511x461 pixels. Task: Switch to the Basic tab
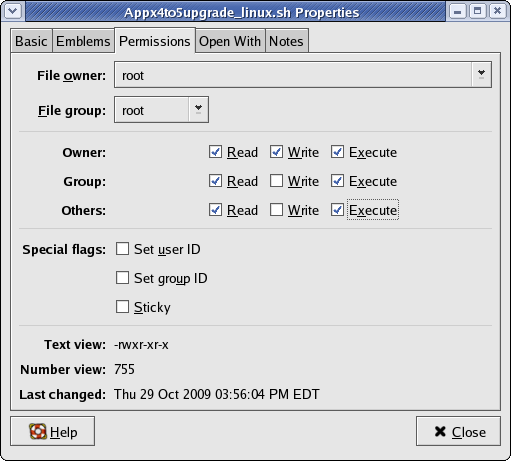[31, 41]
